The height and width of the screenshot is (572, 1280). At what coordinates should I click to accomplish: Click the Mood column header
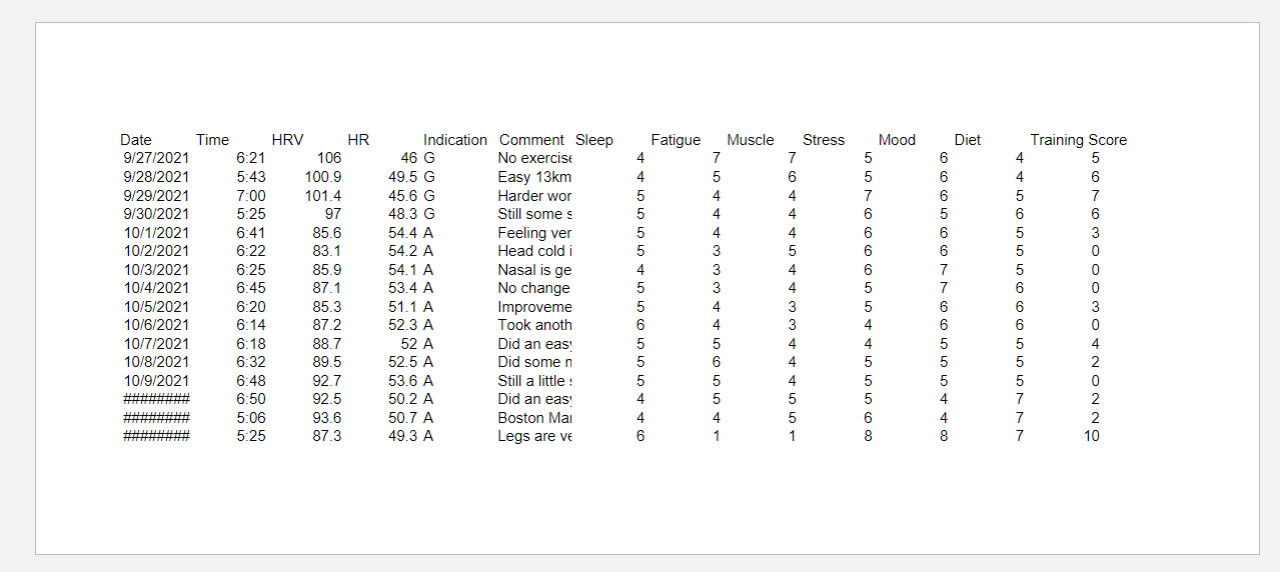(x=897, y=140)
